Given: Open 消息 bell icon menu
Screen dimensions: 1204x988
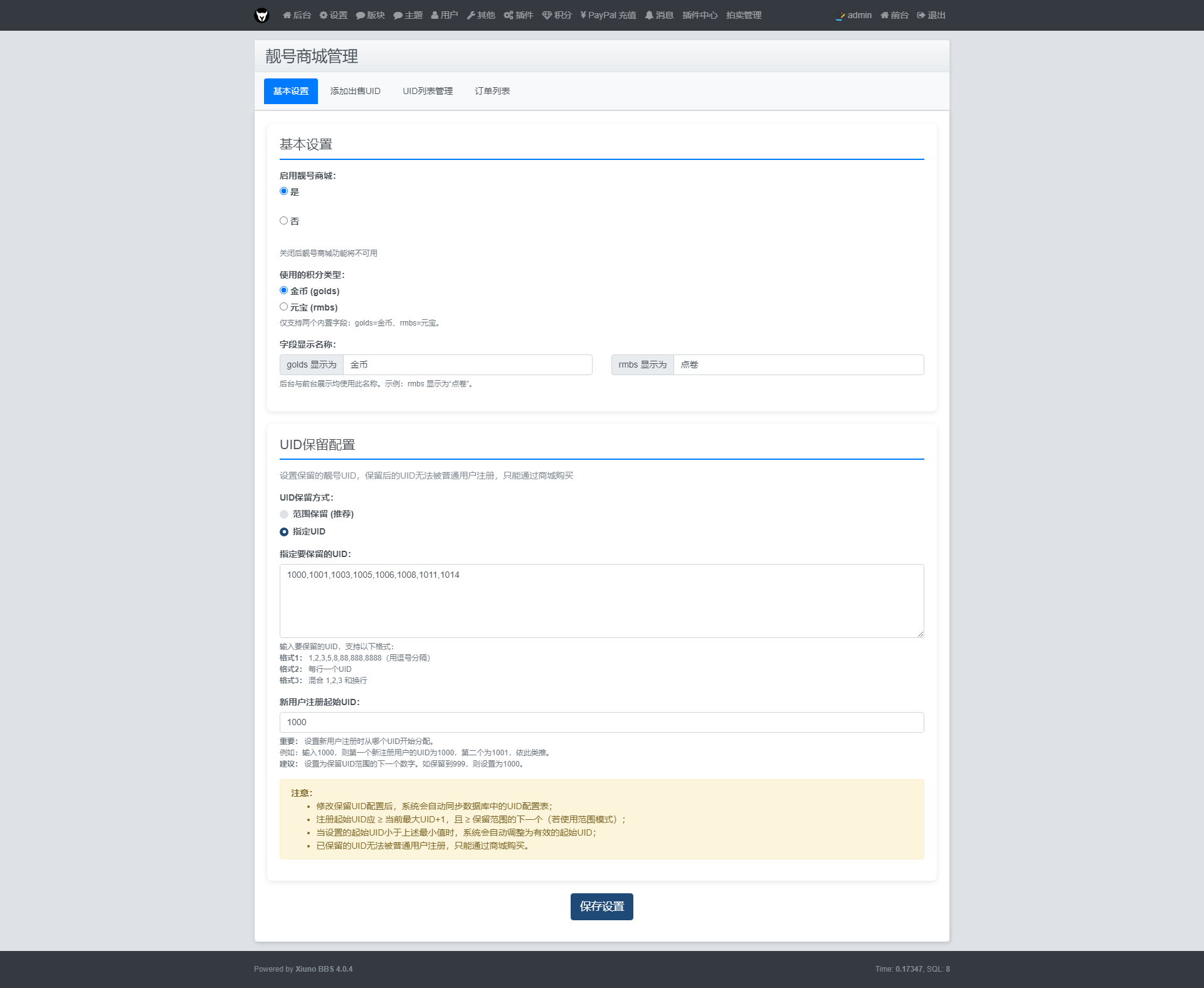Looking at the screenshot, I should click(659, 15).
